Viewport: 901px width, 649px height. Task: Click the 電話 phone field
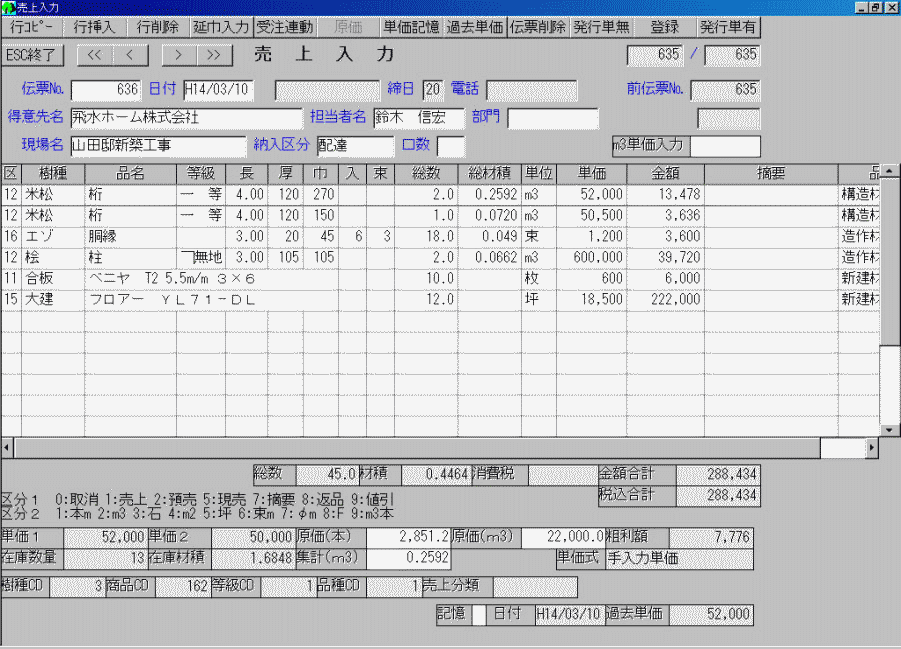532,90
